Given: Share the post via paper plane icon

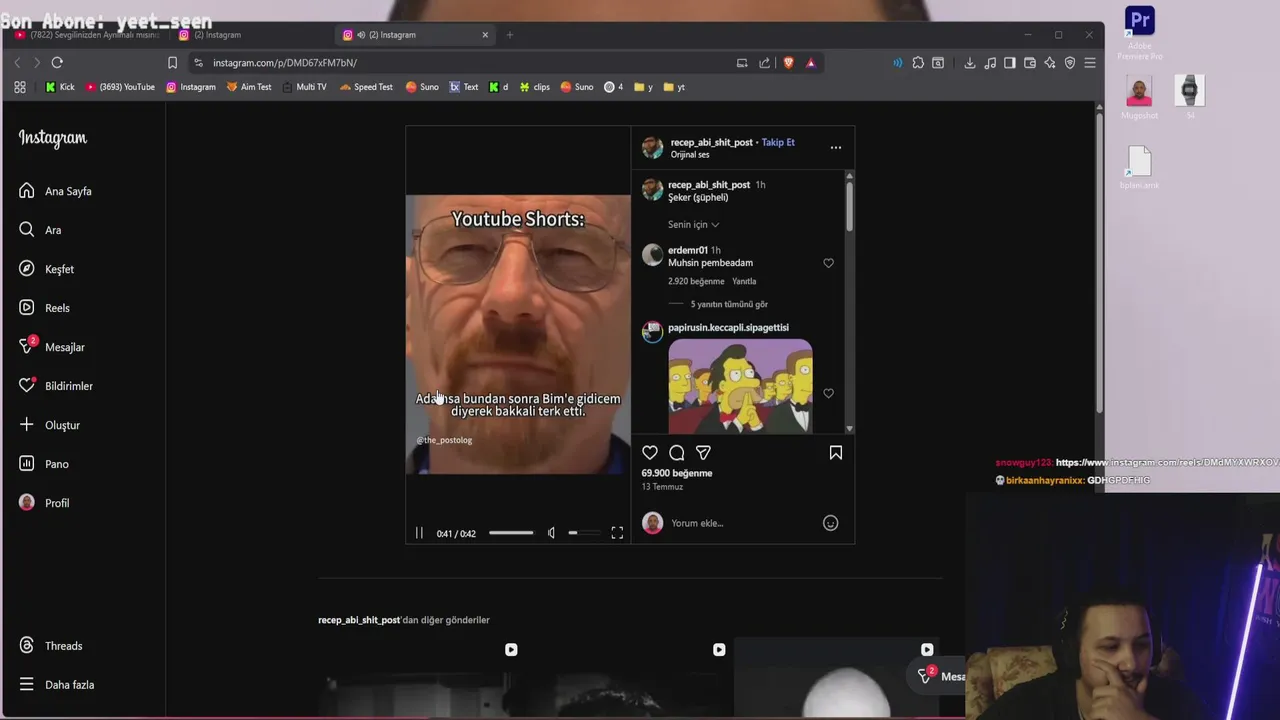Looking at the screenshot, I should point(703,453).
